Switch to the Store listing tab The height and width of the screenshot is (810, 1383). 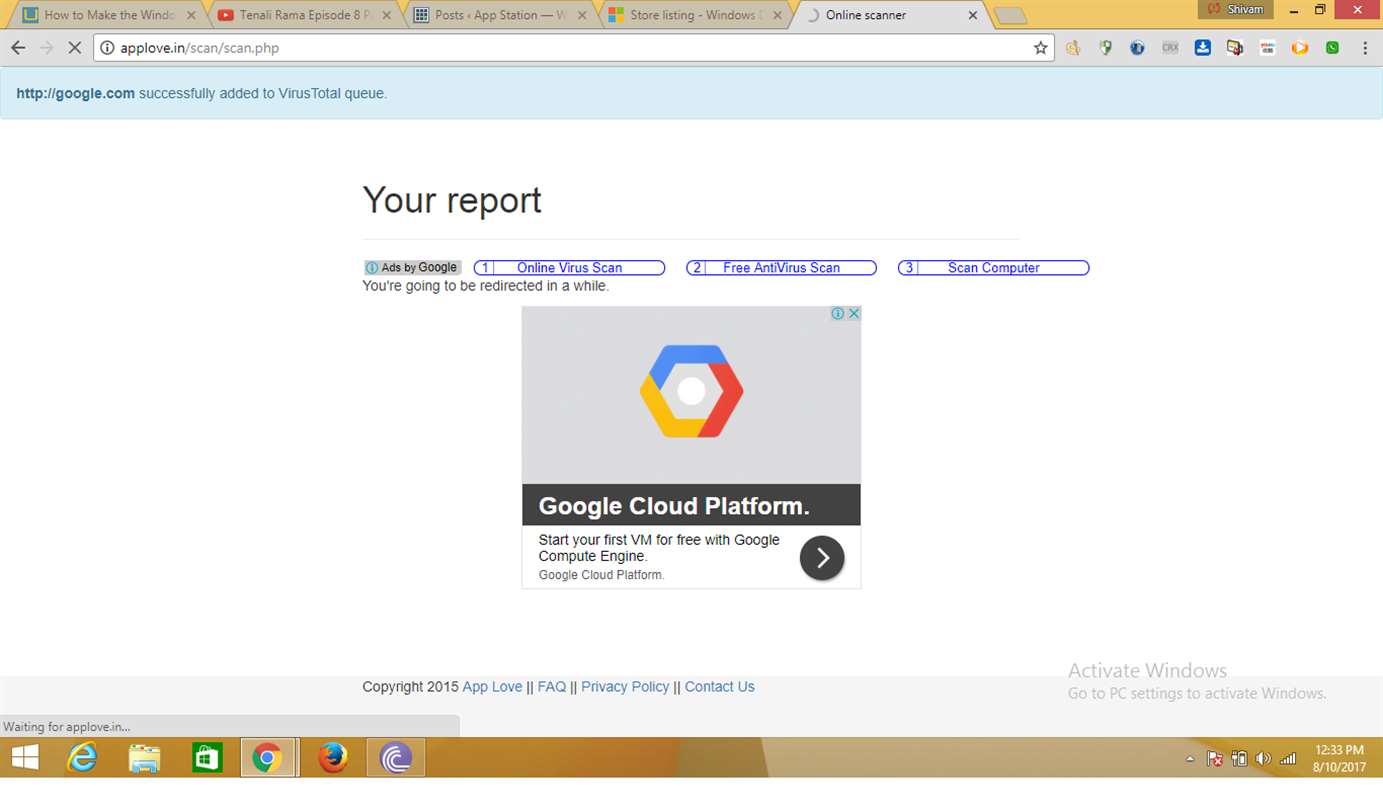[x=695, y=15]
